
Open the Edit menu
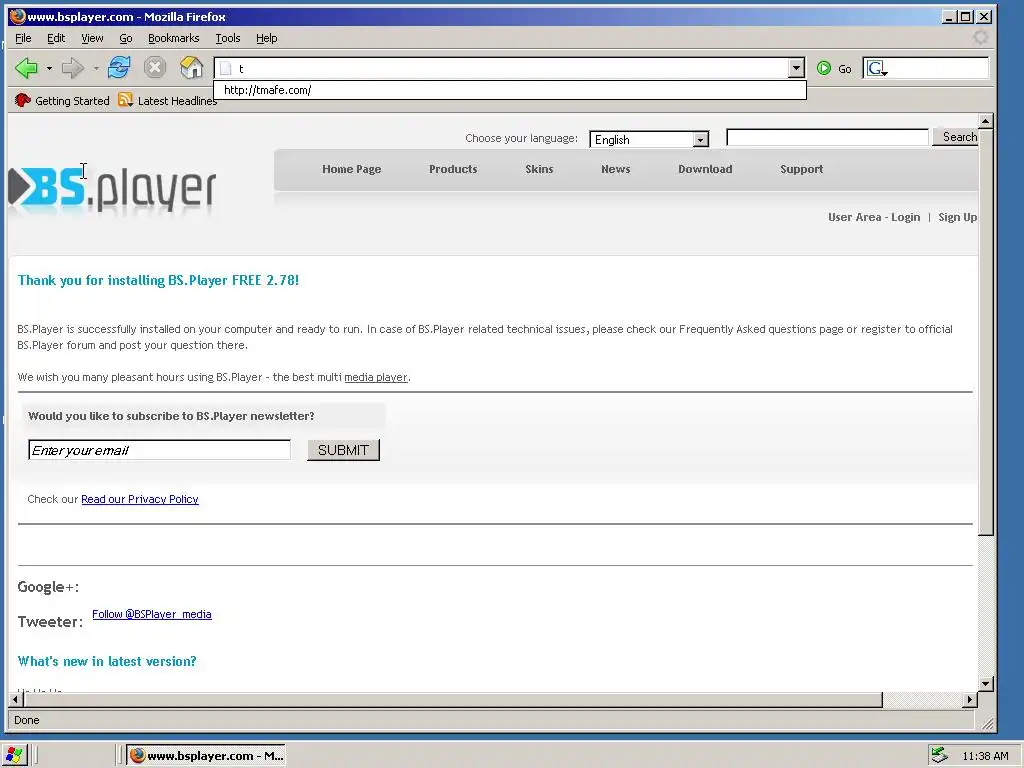point(56,38)
